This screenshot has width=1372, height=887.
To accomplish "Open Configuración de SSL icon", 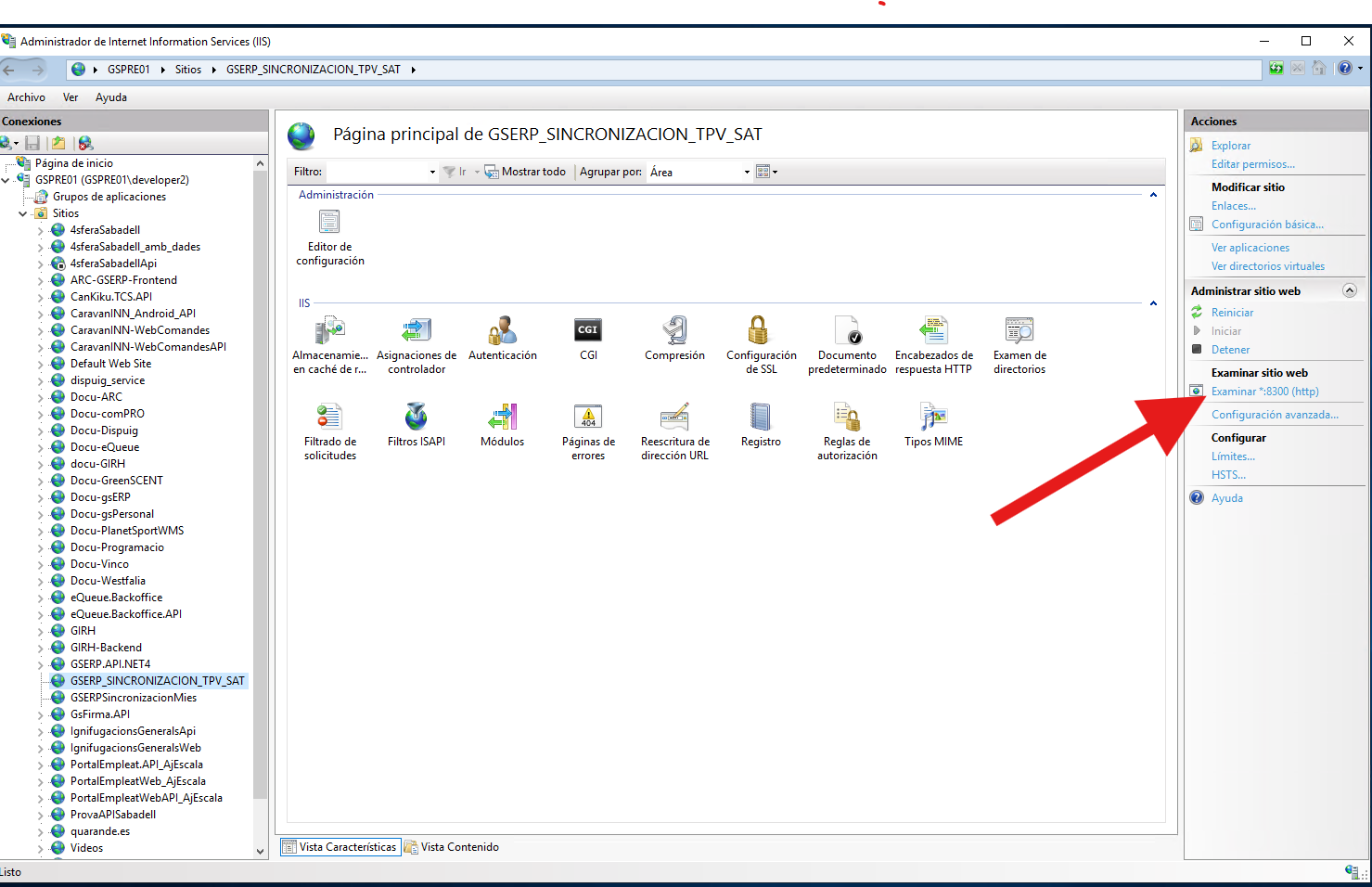I will 761,331.
